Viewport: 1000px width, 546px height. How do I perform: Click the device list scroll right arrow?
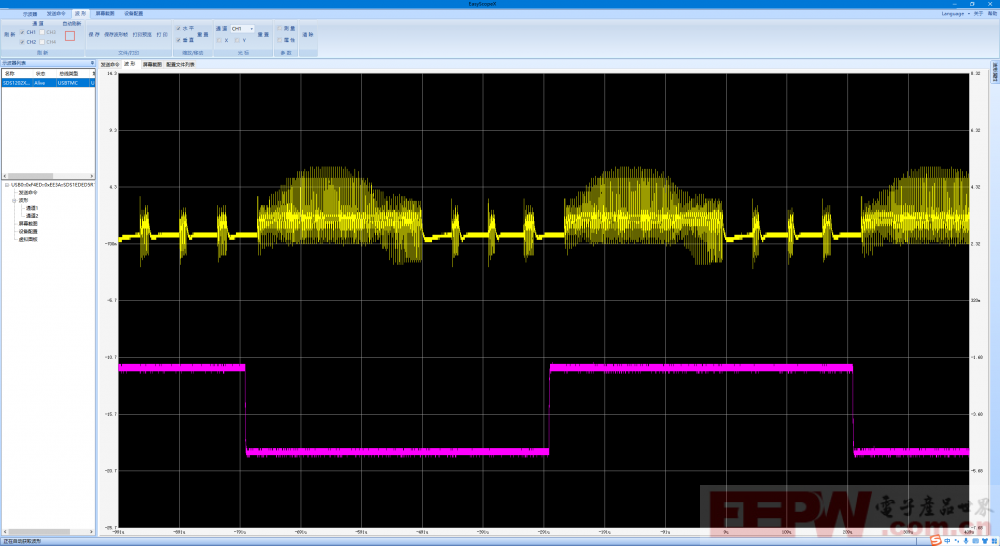[92, 176]
